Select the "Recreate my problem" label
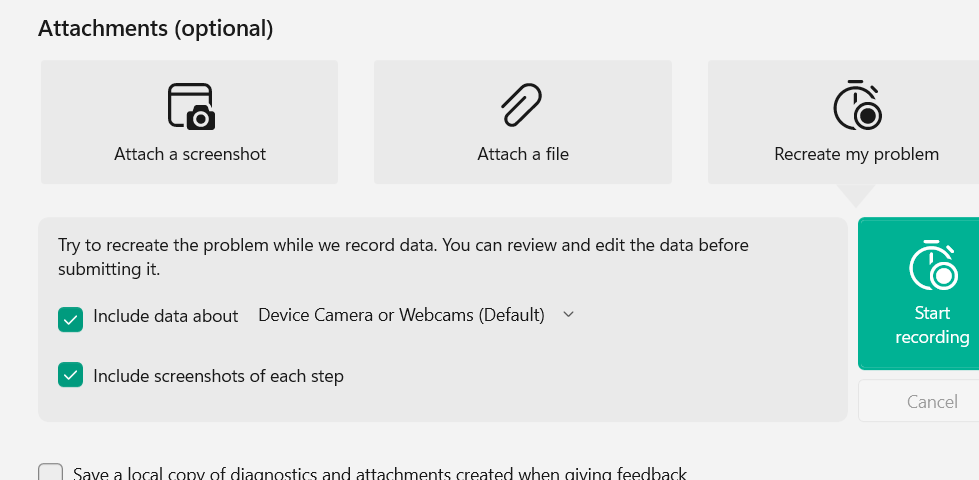Image resolution: width=979 pixels, height=480 pixels. coord(856,154)
